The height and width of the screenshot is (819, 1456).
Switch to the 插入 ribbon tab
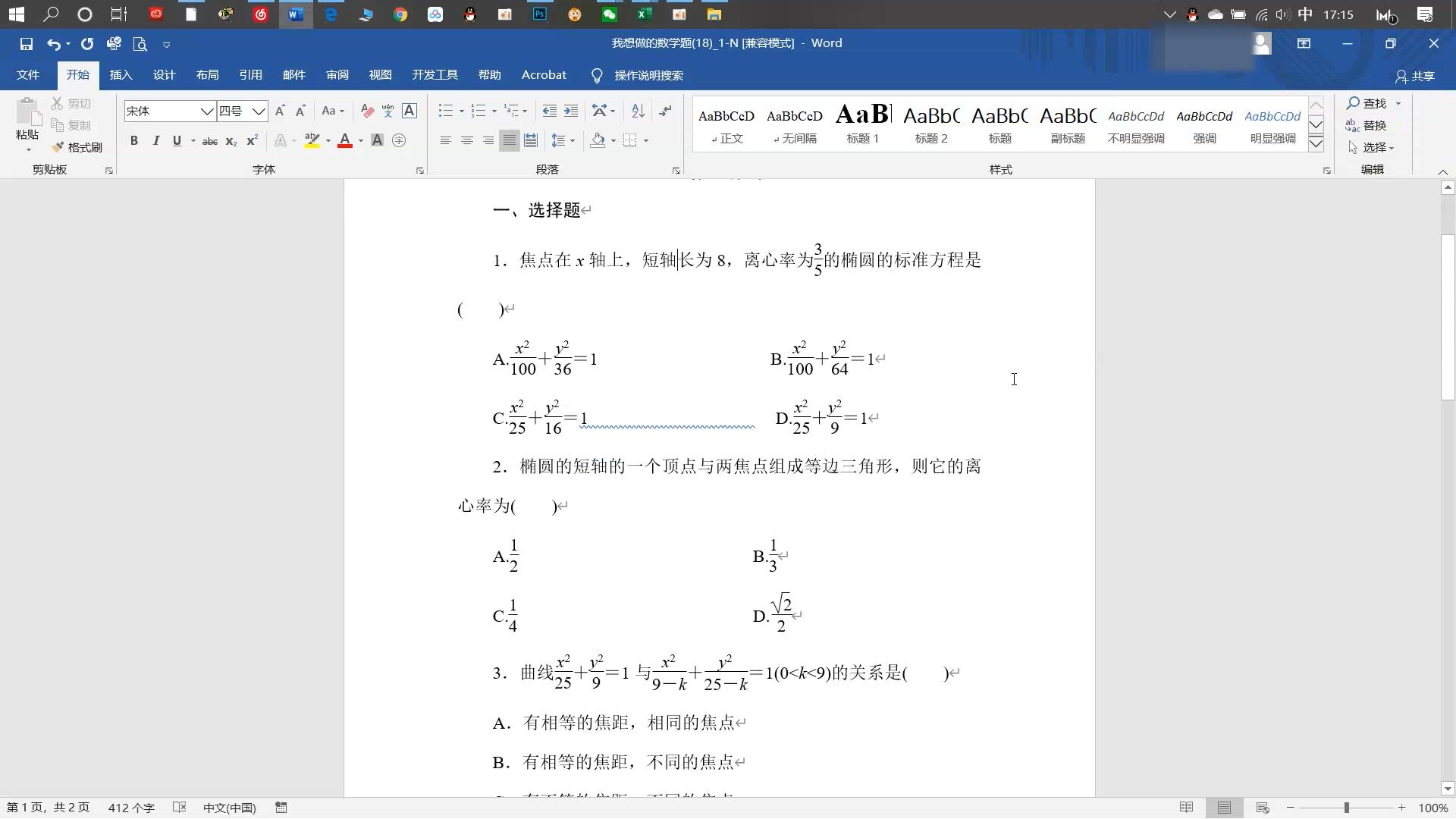point(121,74)
